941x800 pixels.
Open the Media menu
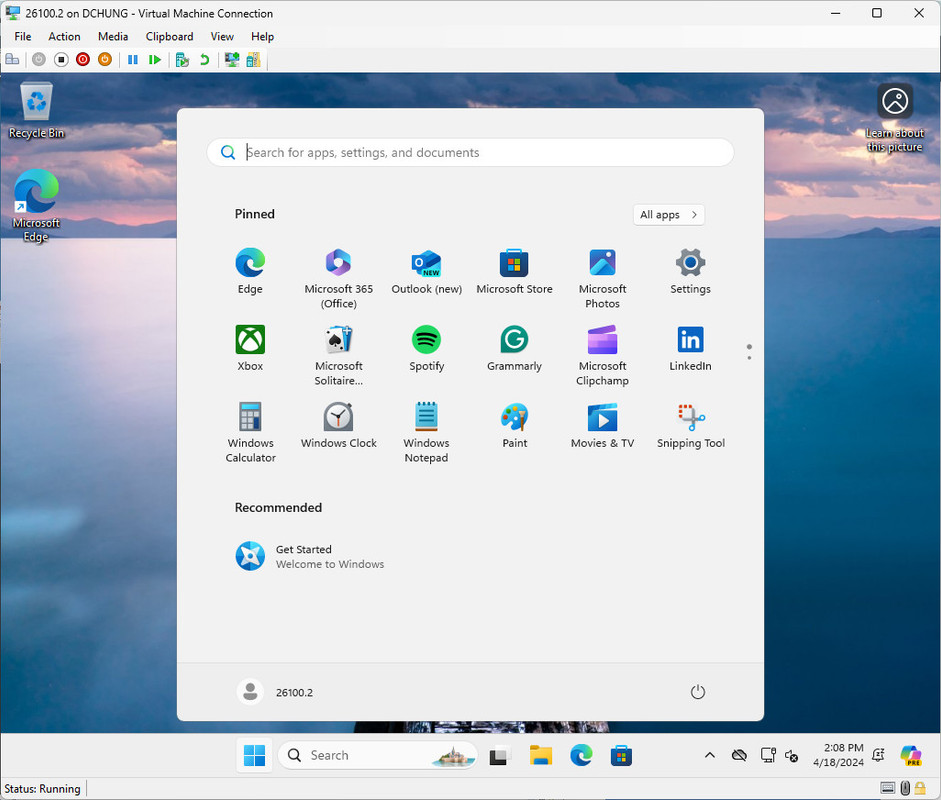coord(113,37)
